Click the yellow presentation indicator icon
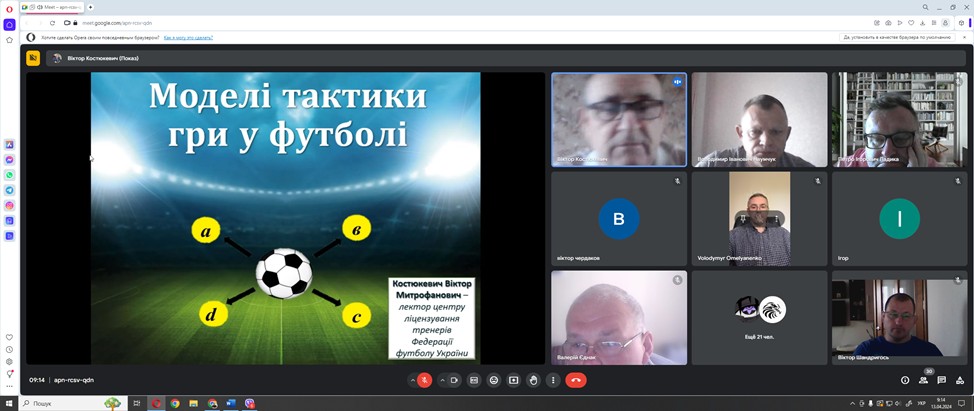This screenshot has width=974, height=411. [x=33, y=58]
